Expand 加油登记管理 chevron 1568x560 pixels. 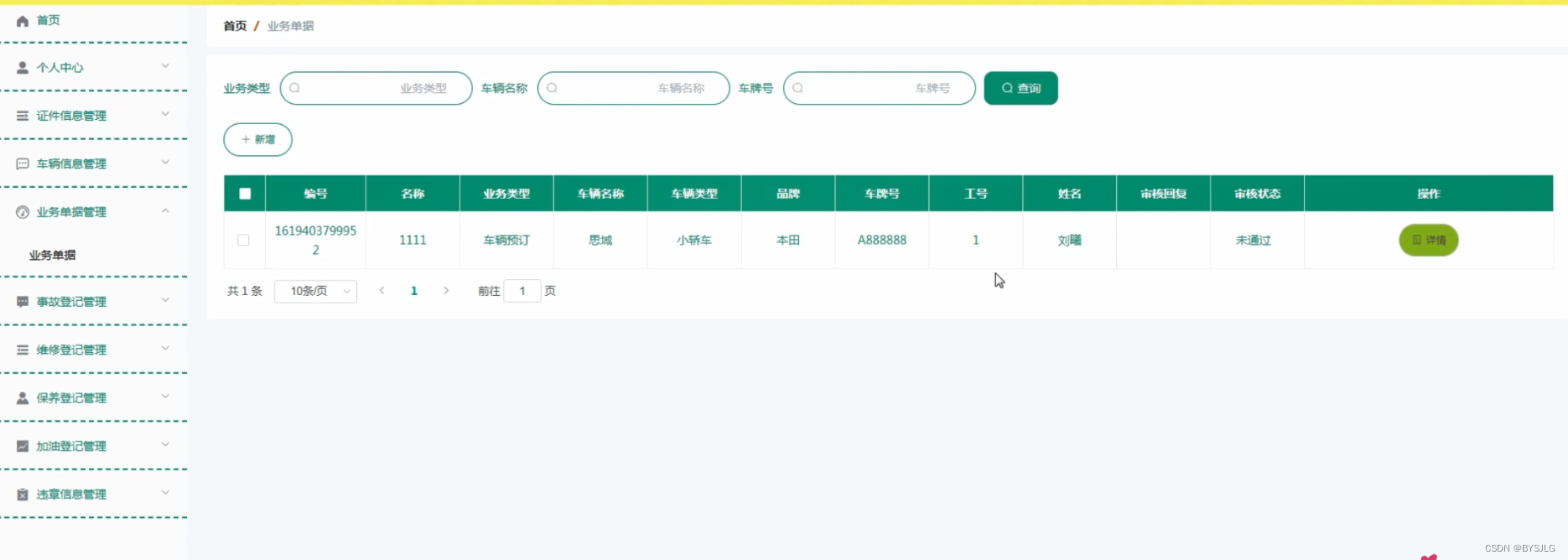(165, 444)
